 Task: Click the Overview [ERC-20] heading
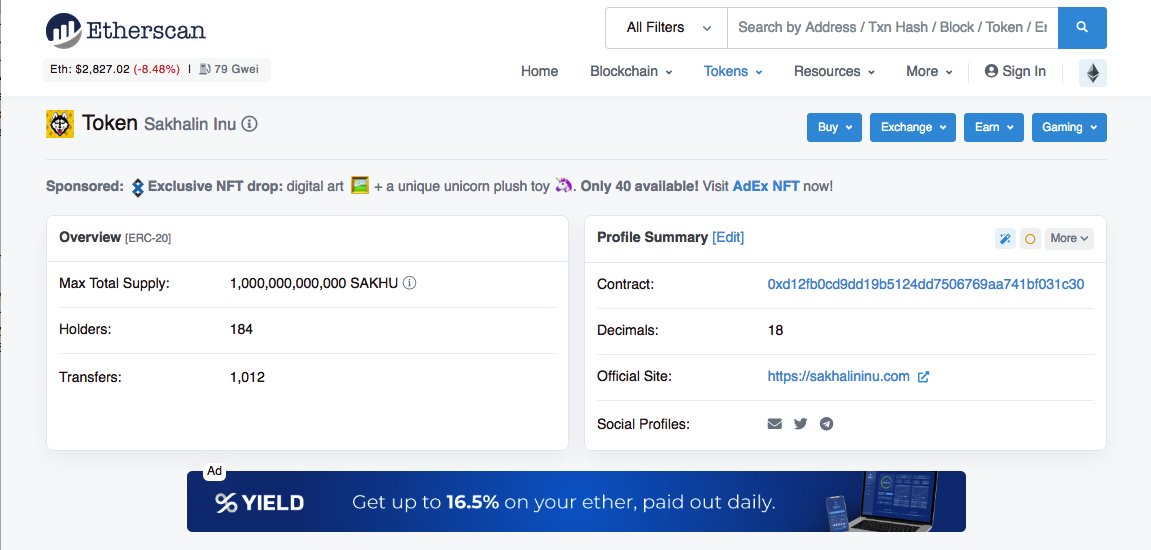coord(115,237)
